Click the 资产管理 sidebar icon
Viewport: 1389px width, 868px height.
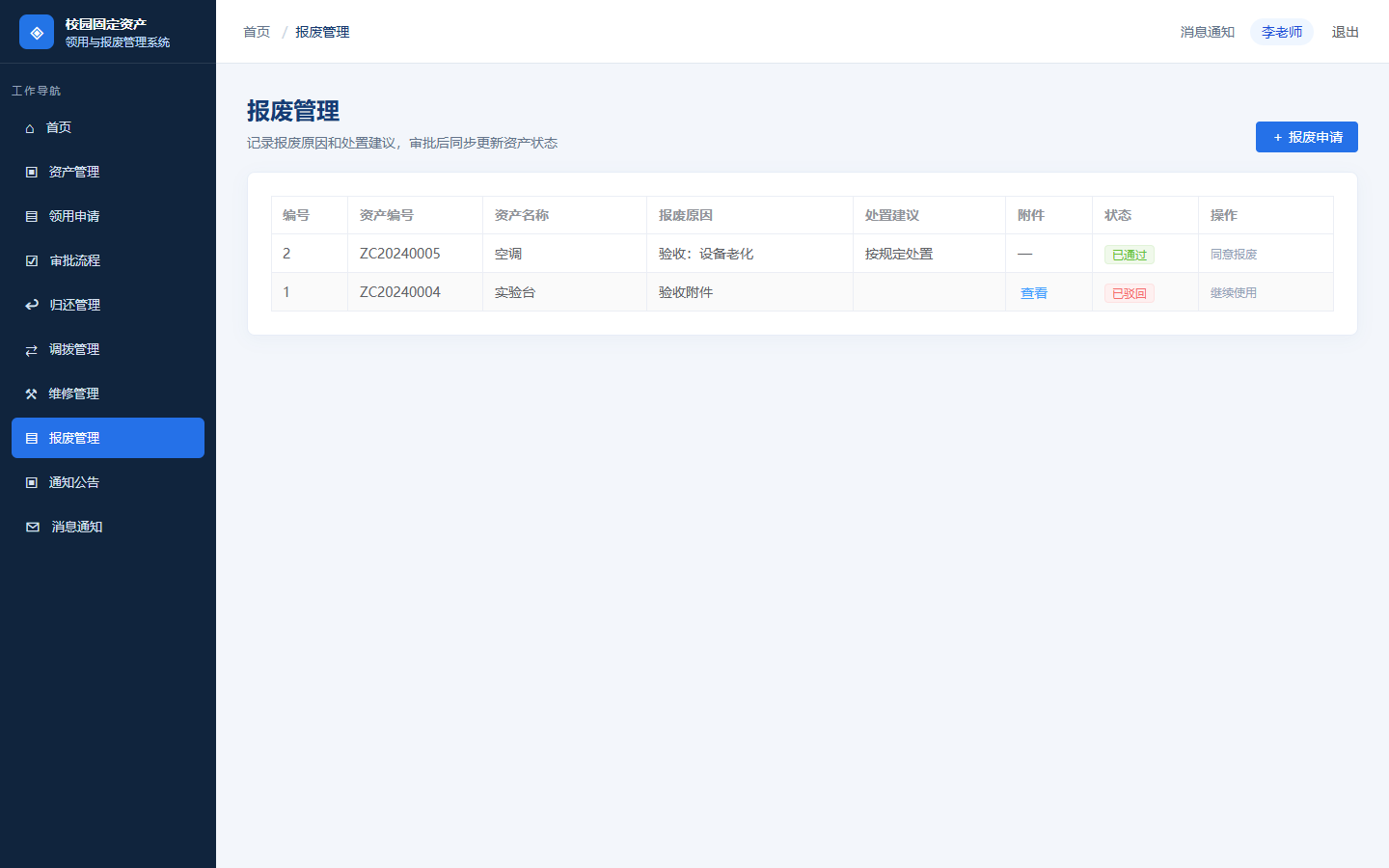31,172
